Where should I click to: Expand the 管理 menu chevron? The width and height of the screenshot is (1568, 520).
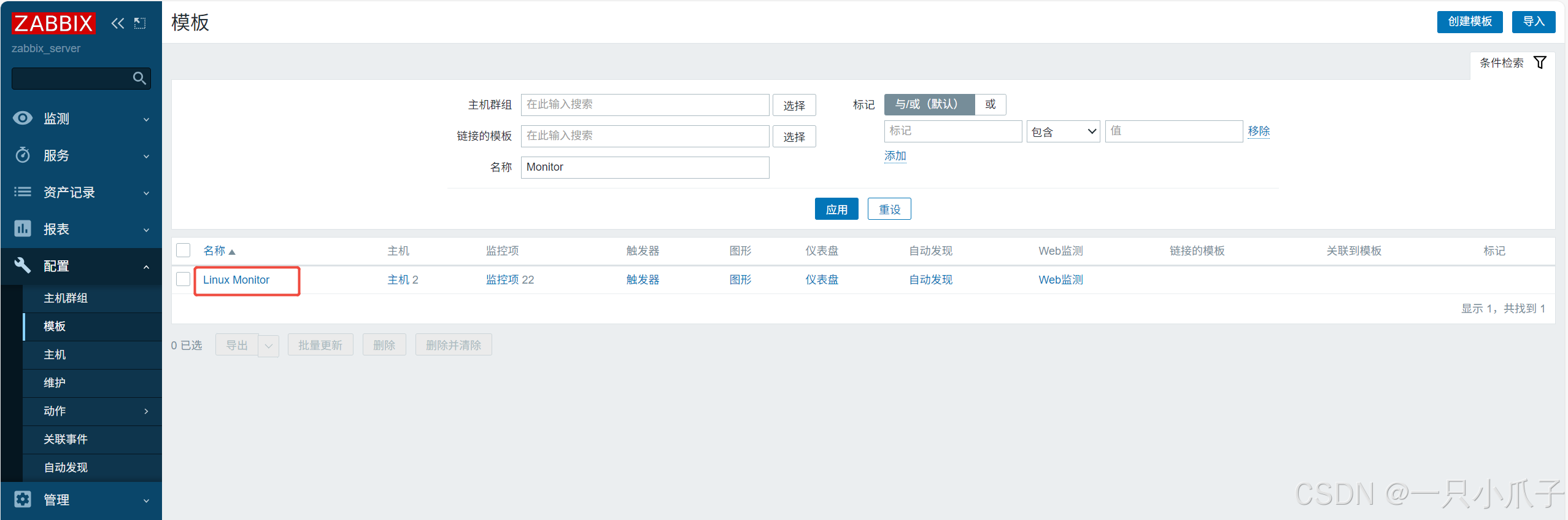(146, 500)
